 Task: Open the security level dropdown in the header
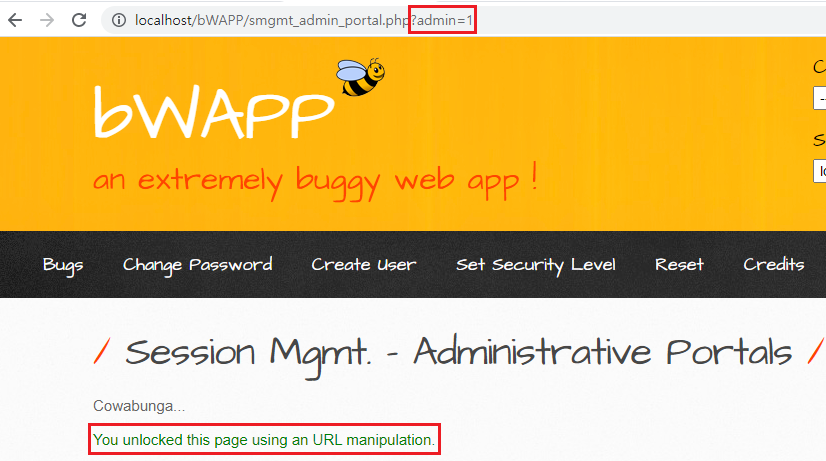click(820, 171)
